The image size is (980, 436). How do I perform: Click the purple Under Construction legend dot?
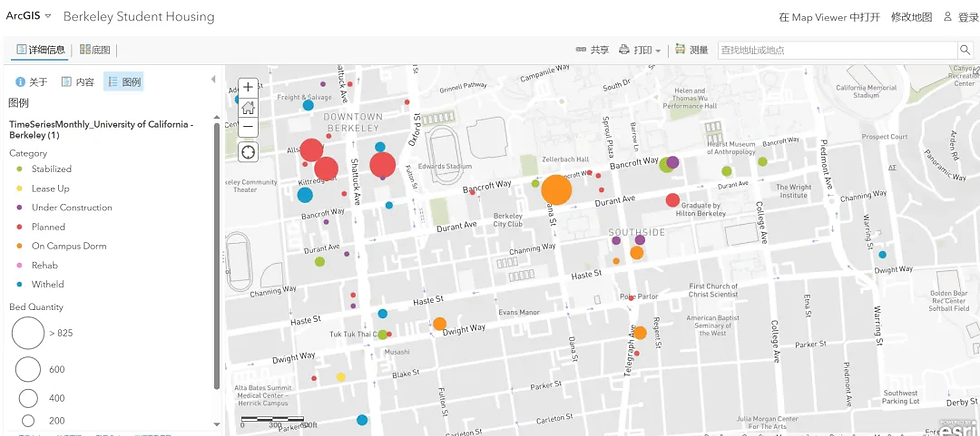[19, 208]
